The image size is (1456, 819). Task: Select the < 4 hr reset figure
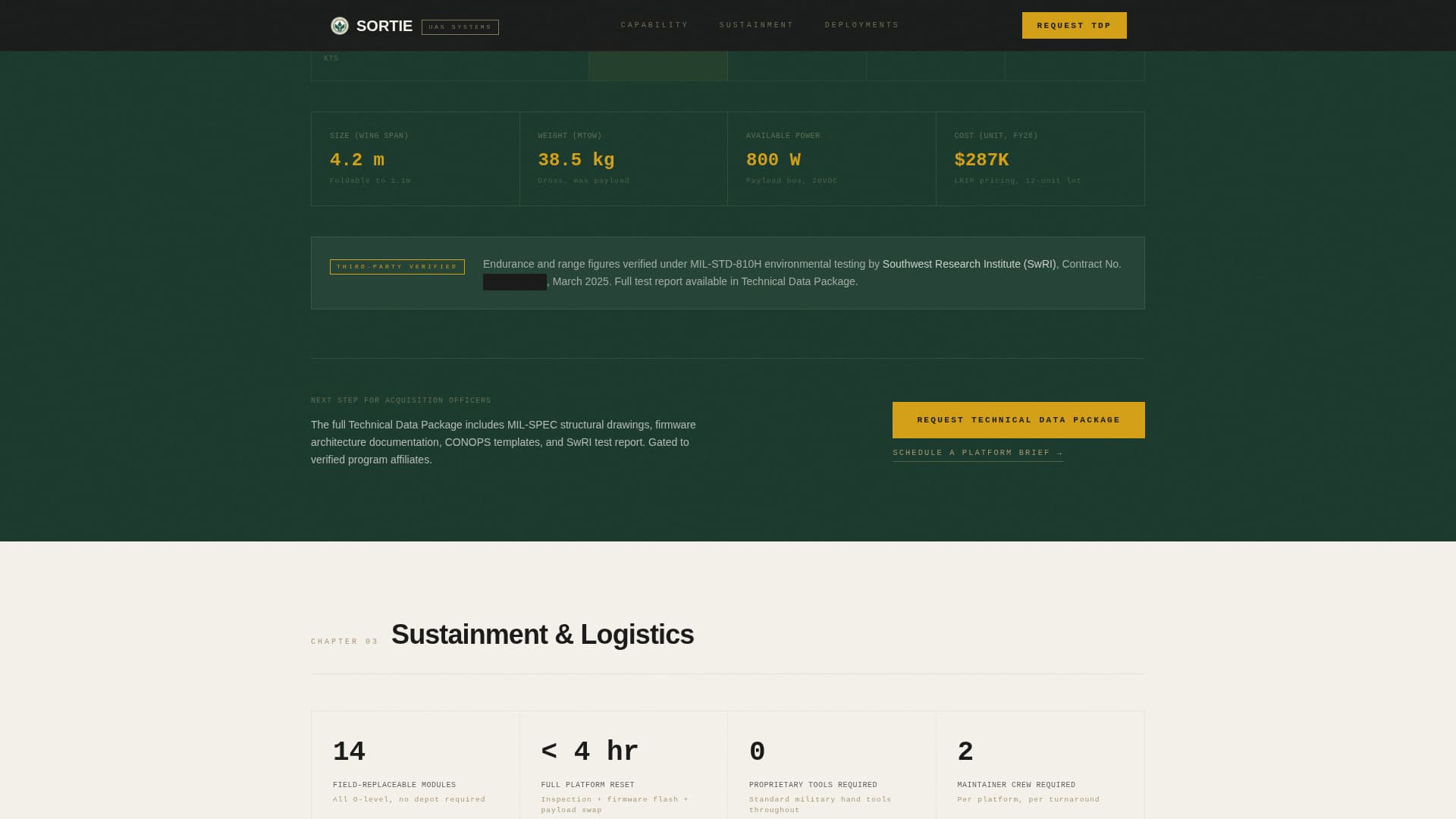pyautogui.click(x=590, y=752)
